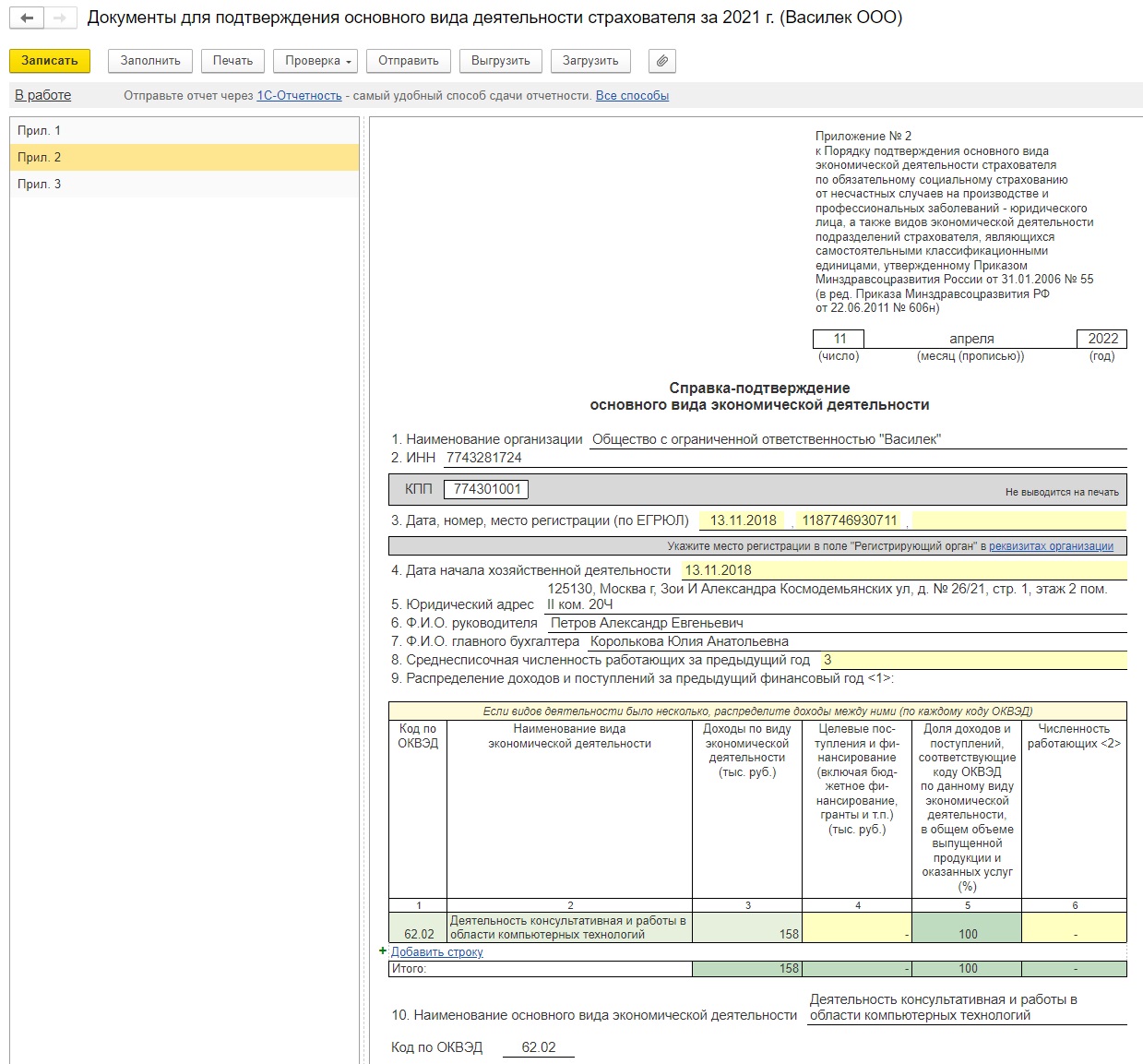Select Прил. 2 section
The width and height of the screenshot is (1143, 1064).
point(185,158)
